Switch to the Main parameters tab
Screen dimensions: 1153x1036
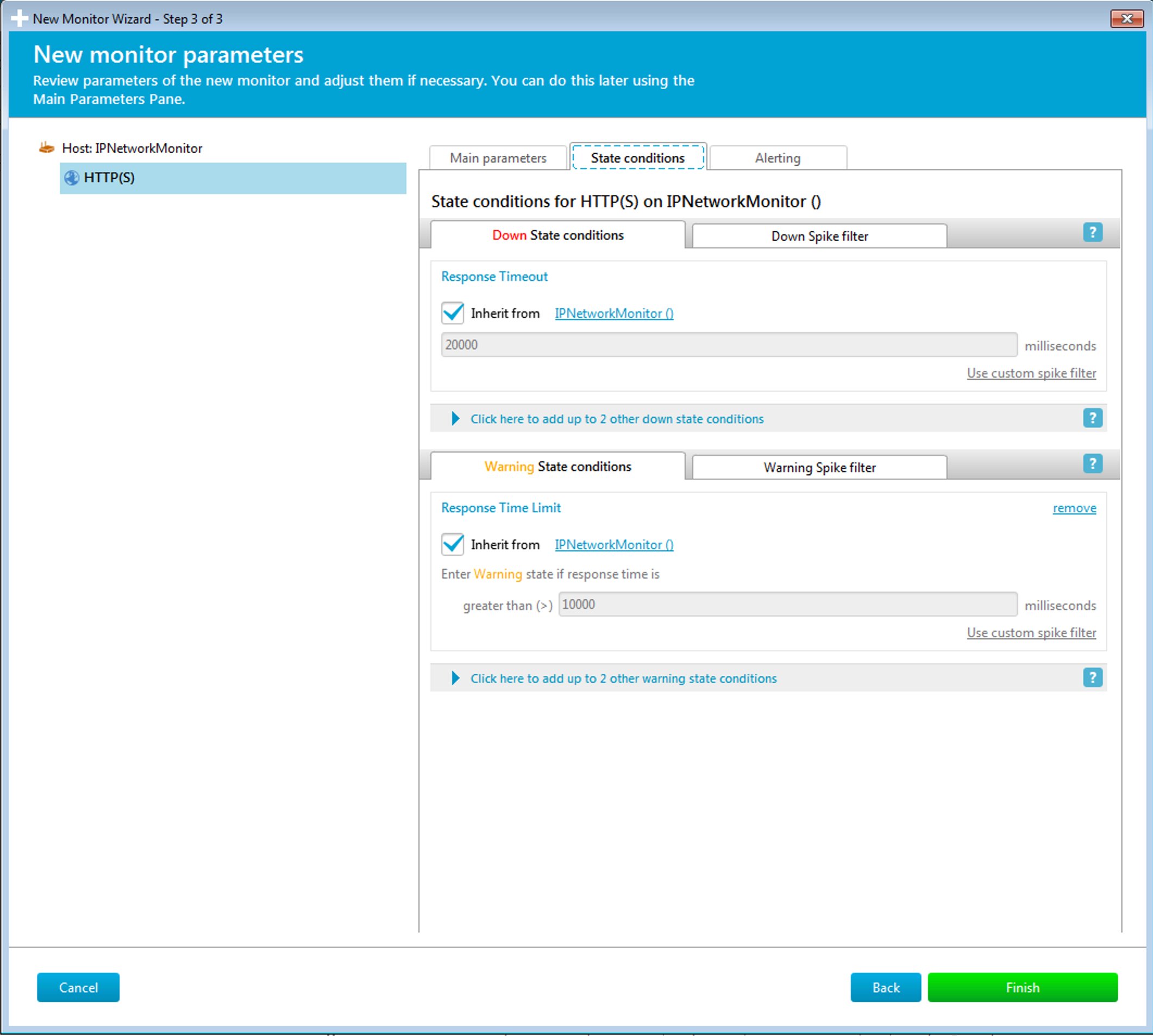point(498,158)
